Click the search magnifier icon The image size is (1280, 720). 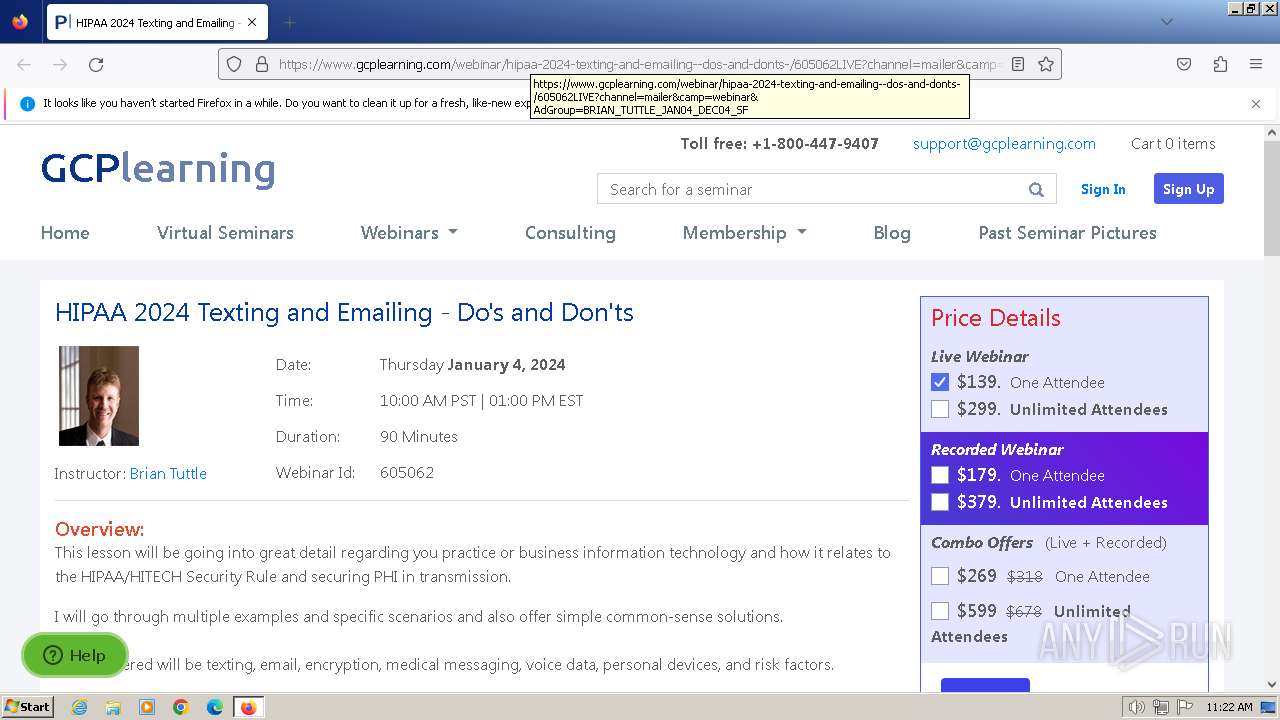(x=1036, y=189)
